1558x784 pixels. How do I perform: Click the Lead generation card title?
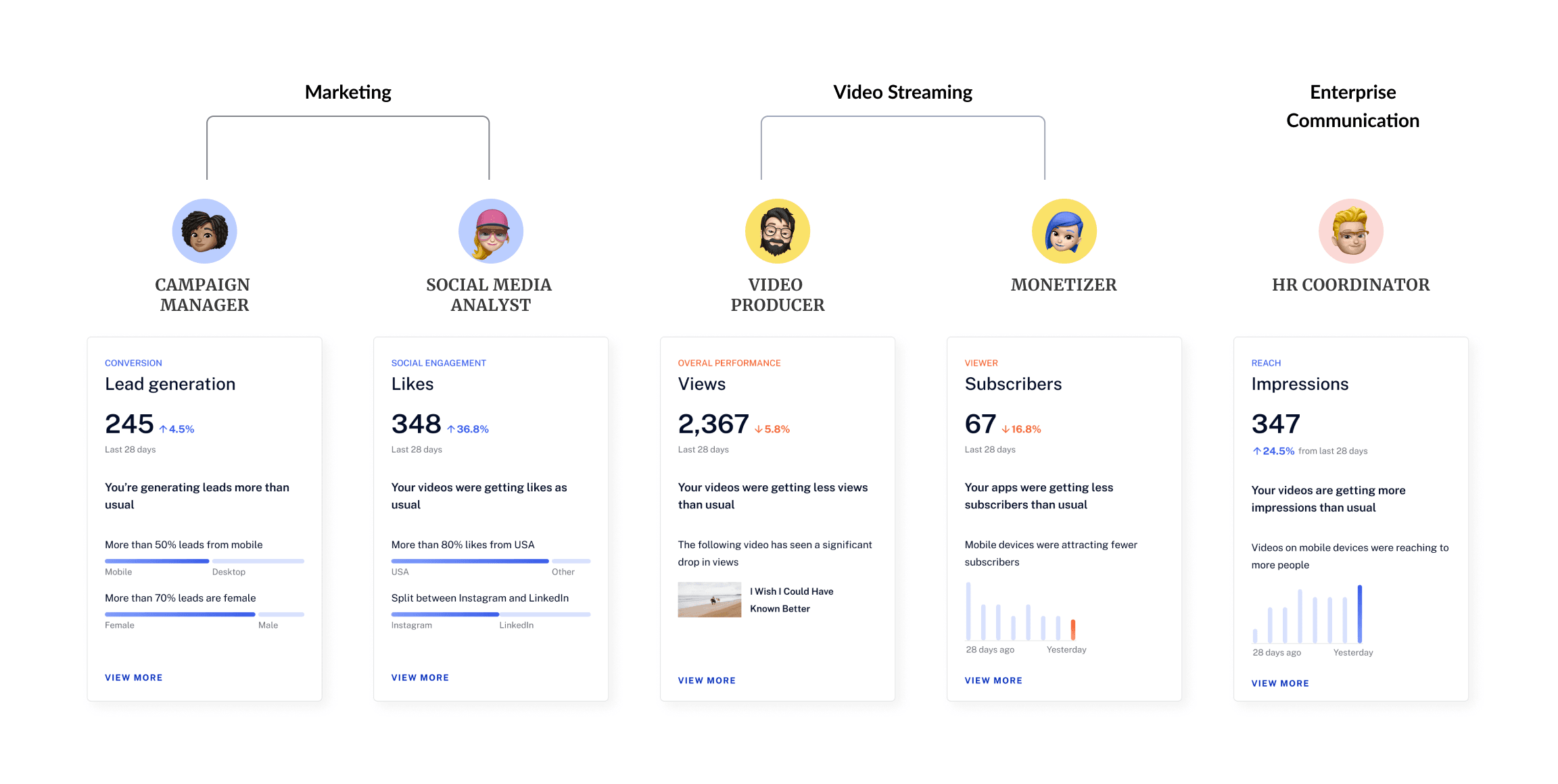(170, 384)
